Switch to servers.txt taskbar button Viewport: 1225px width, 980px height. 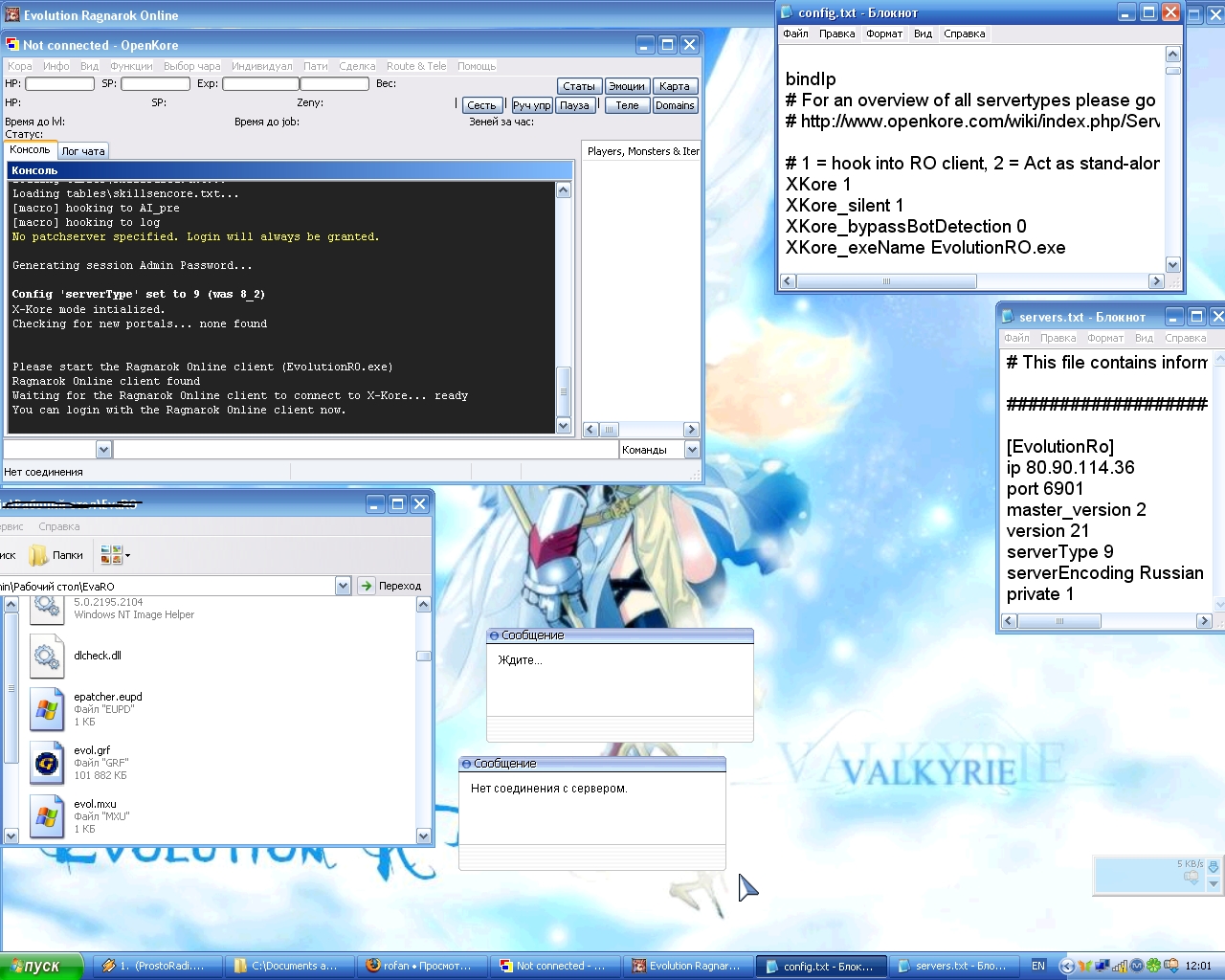pyautogui.click(x=955, y=967)
